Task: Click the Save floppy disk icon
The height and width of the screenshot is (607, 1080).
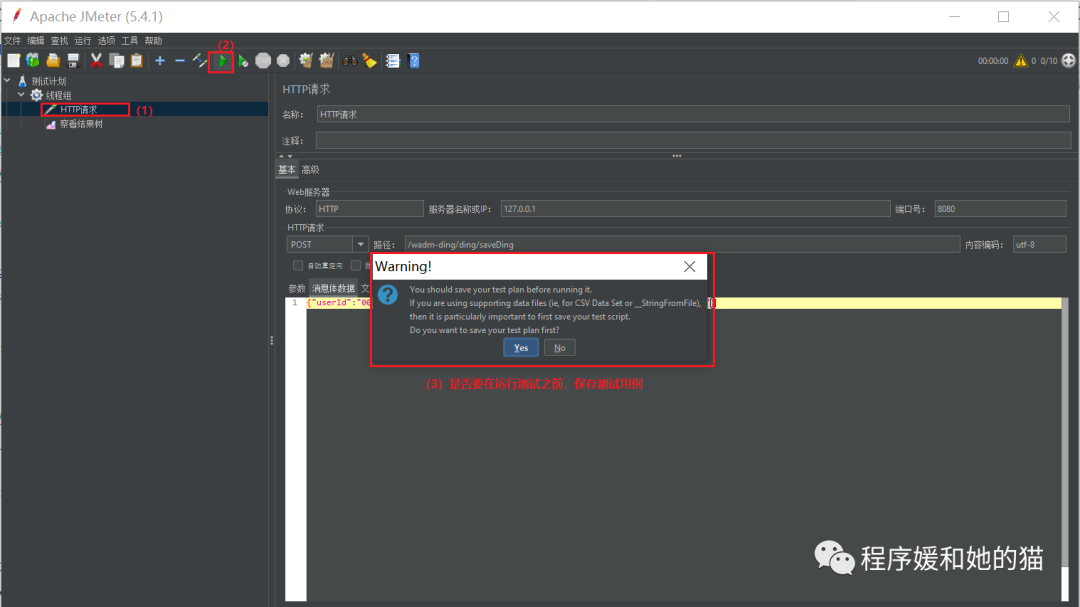Action: point(73,61)
